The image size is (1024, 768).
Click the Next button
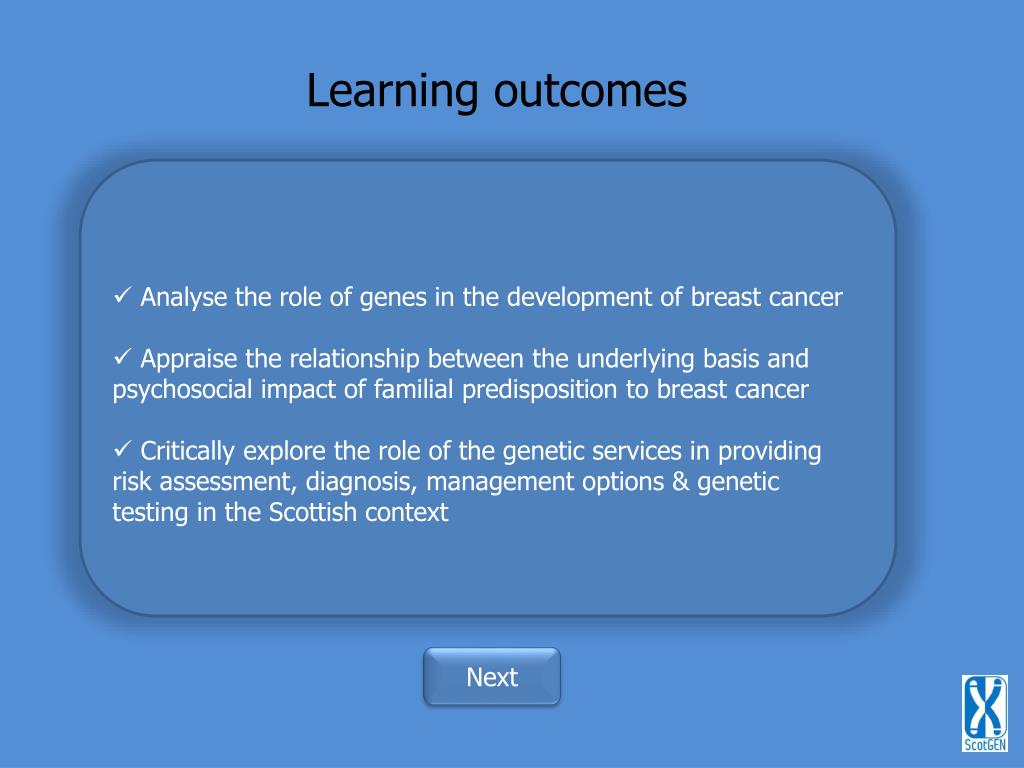(492, 677)
